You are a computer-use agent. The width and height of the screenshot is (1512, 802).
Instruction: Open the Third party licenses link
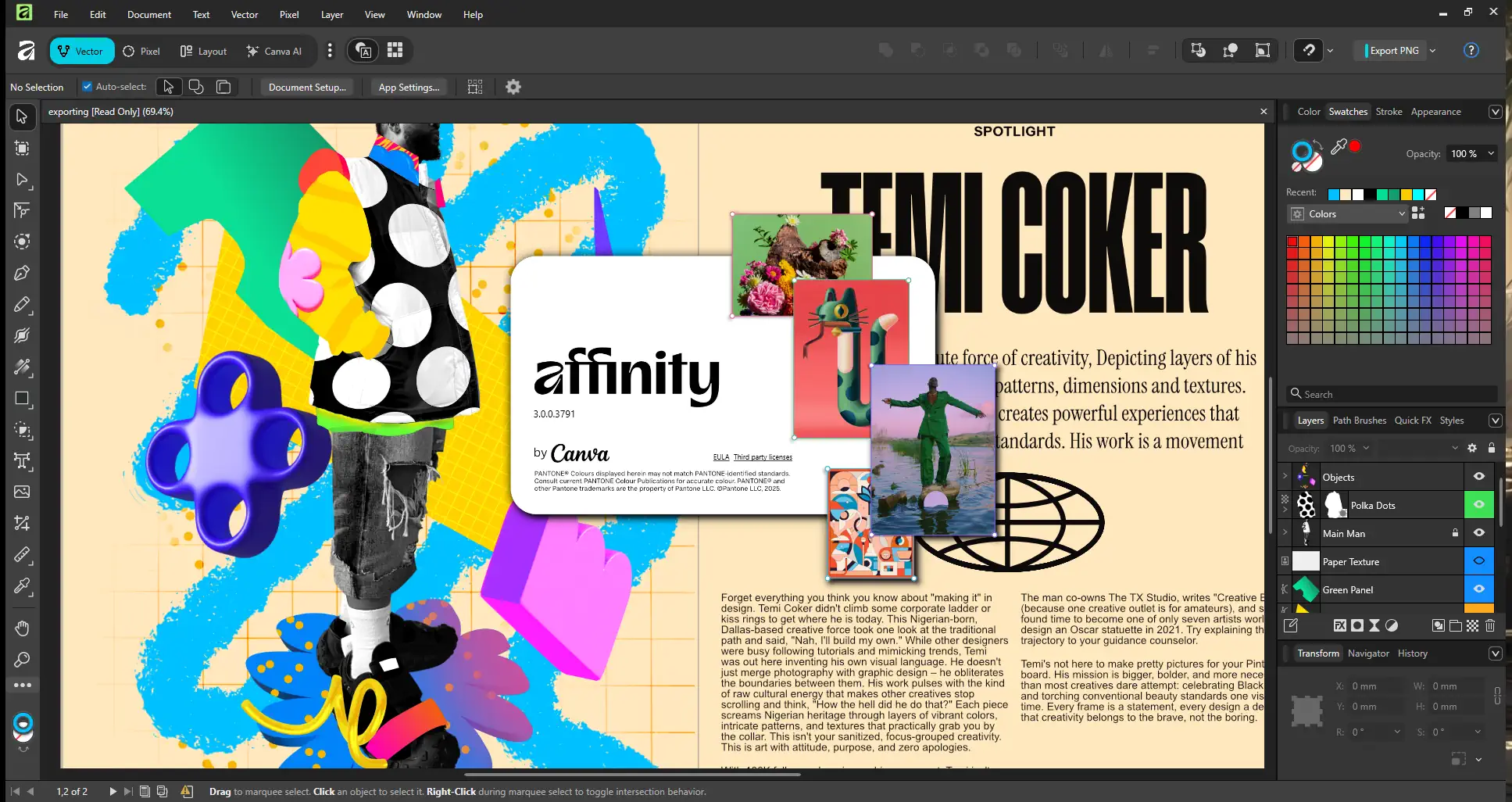(x=763, y=457)
